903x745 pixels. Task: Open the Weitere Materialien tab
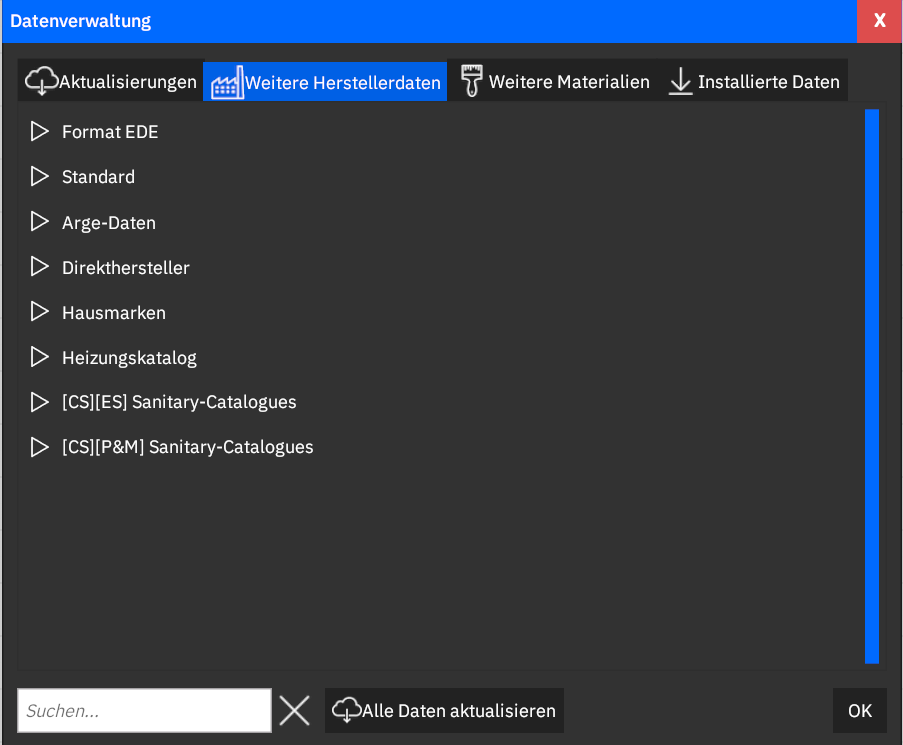click(x=555, y=81)
